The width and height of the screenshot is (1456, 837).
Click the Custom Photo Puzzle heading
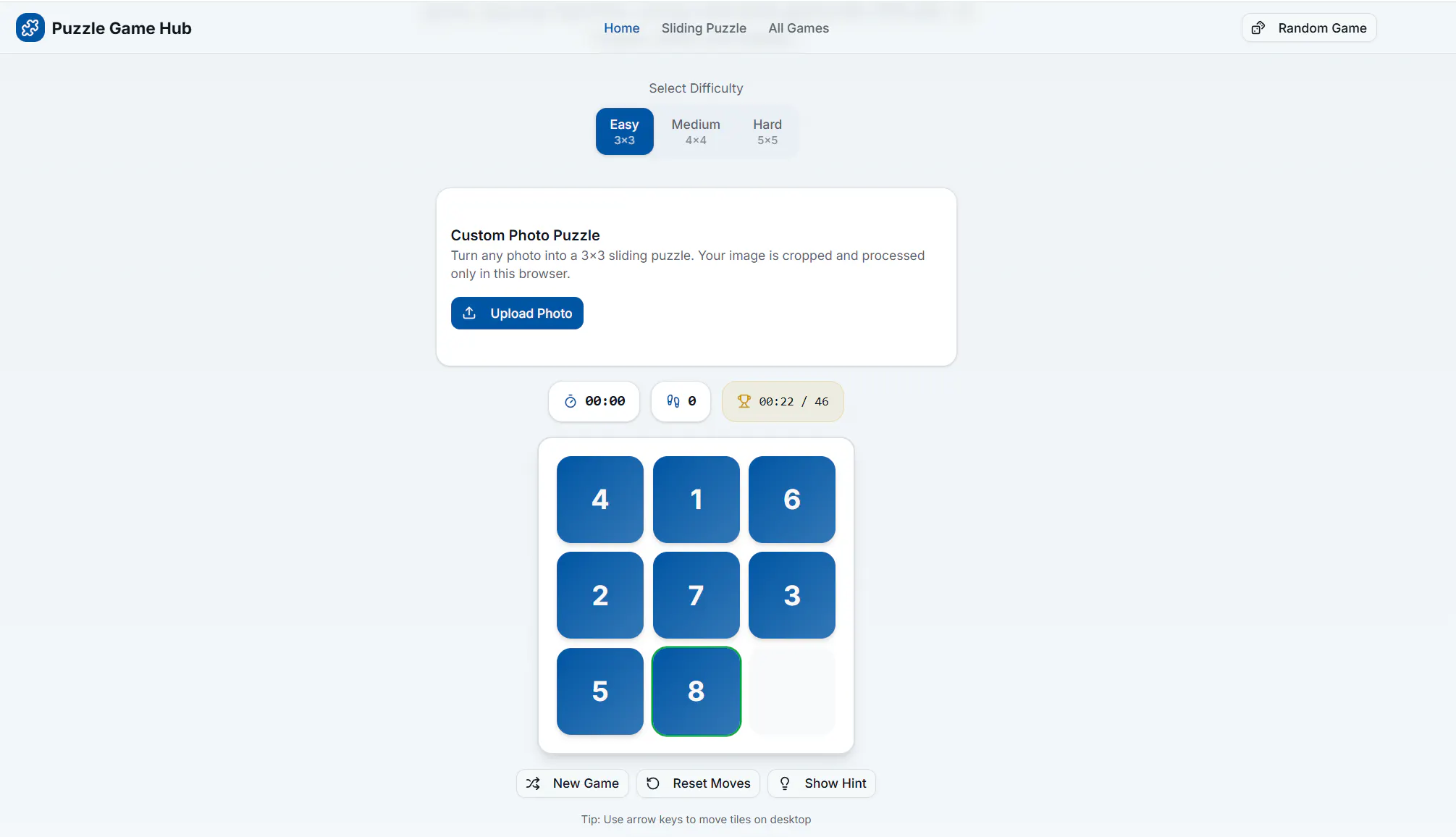pos(525,235)
